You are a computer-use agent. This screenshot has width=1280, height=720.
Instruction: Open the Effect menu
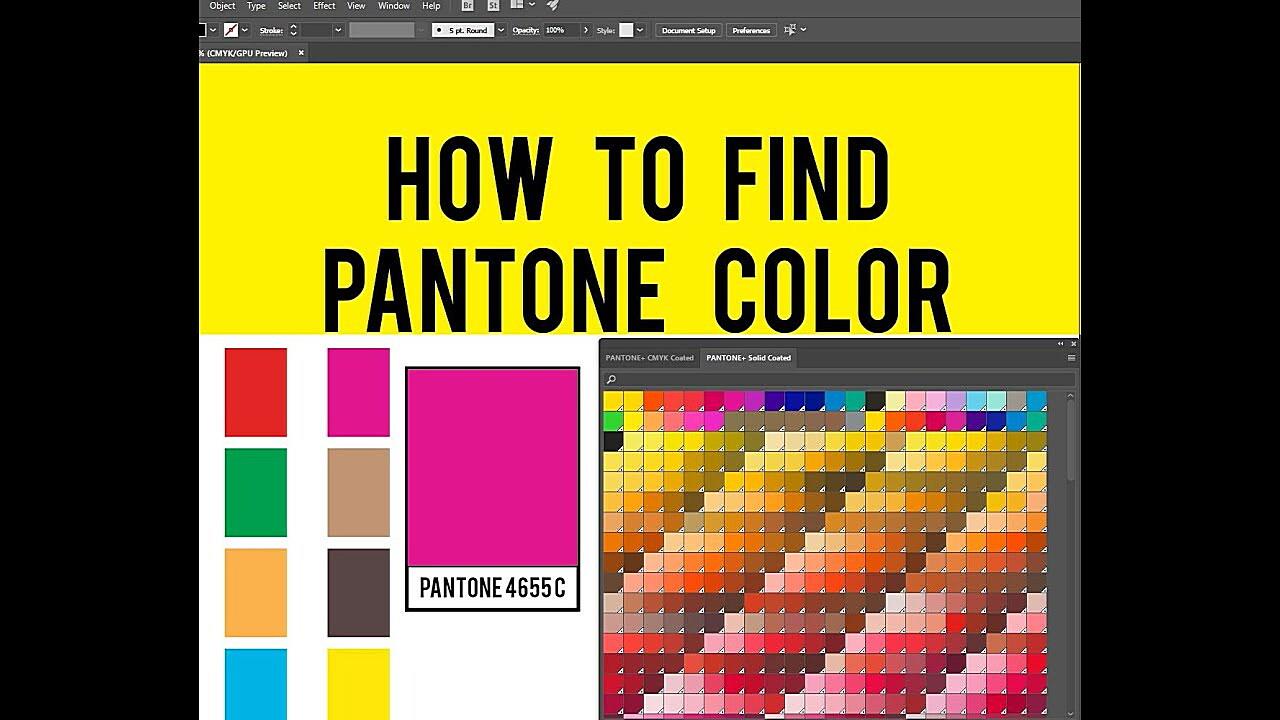coord(324,6)
